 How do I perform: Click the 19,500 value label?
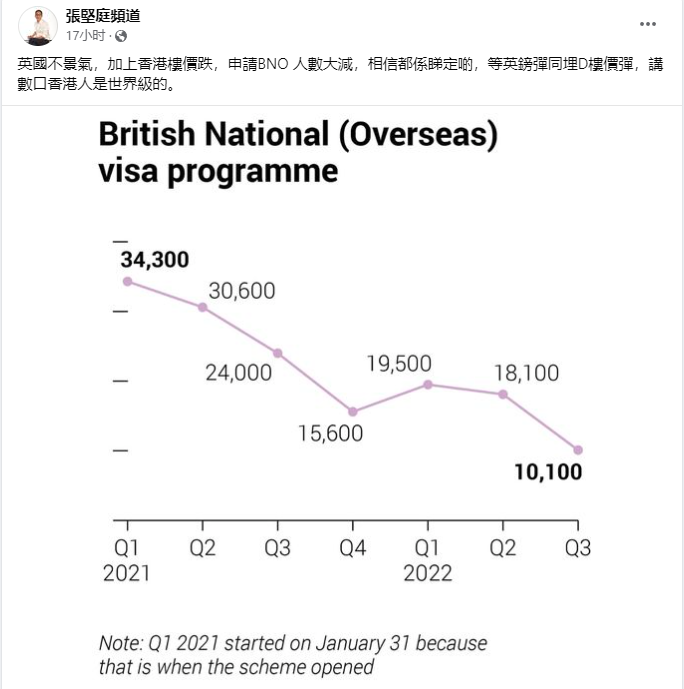pos(399,363)
